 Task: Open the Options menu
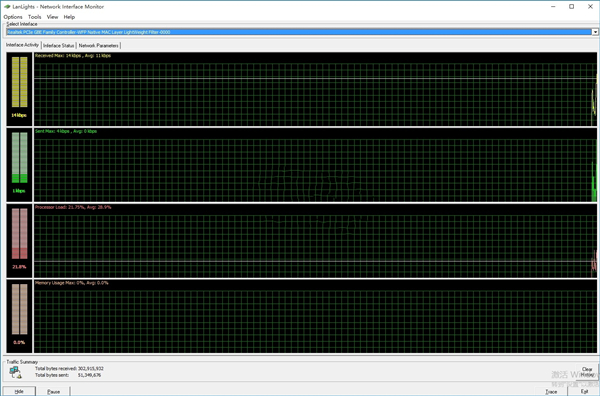pos(13,17)
